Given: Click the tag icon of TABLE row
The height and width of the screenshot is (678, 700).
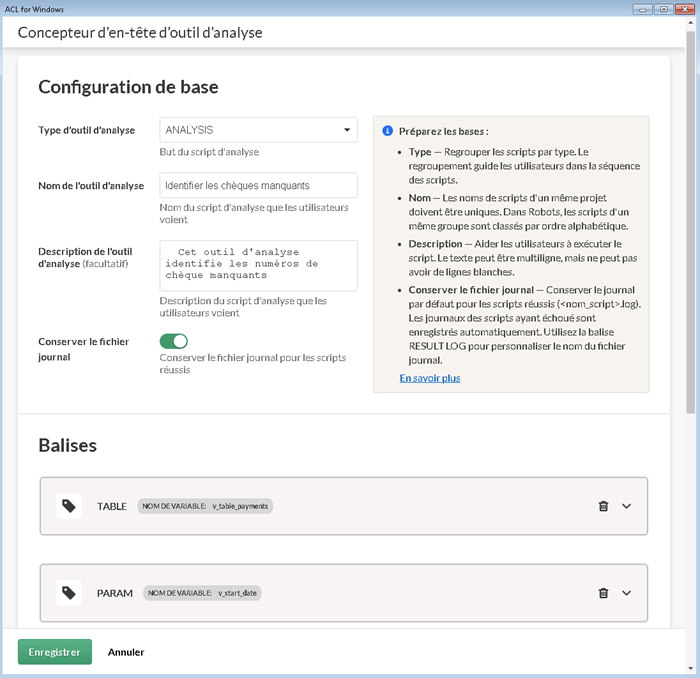Looking at the screenshot, I should pyautogui.click(x=69, y=506).
